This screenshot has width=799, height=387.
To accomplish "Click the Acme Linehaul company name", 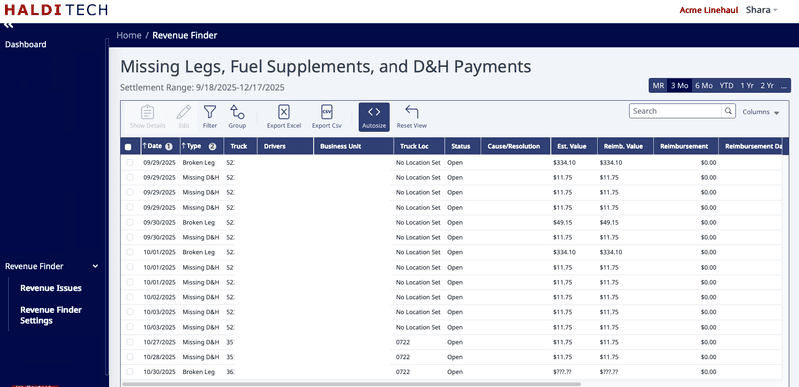I will (709, 10).
